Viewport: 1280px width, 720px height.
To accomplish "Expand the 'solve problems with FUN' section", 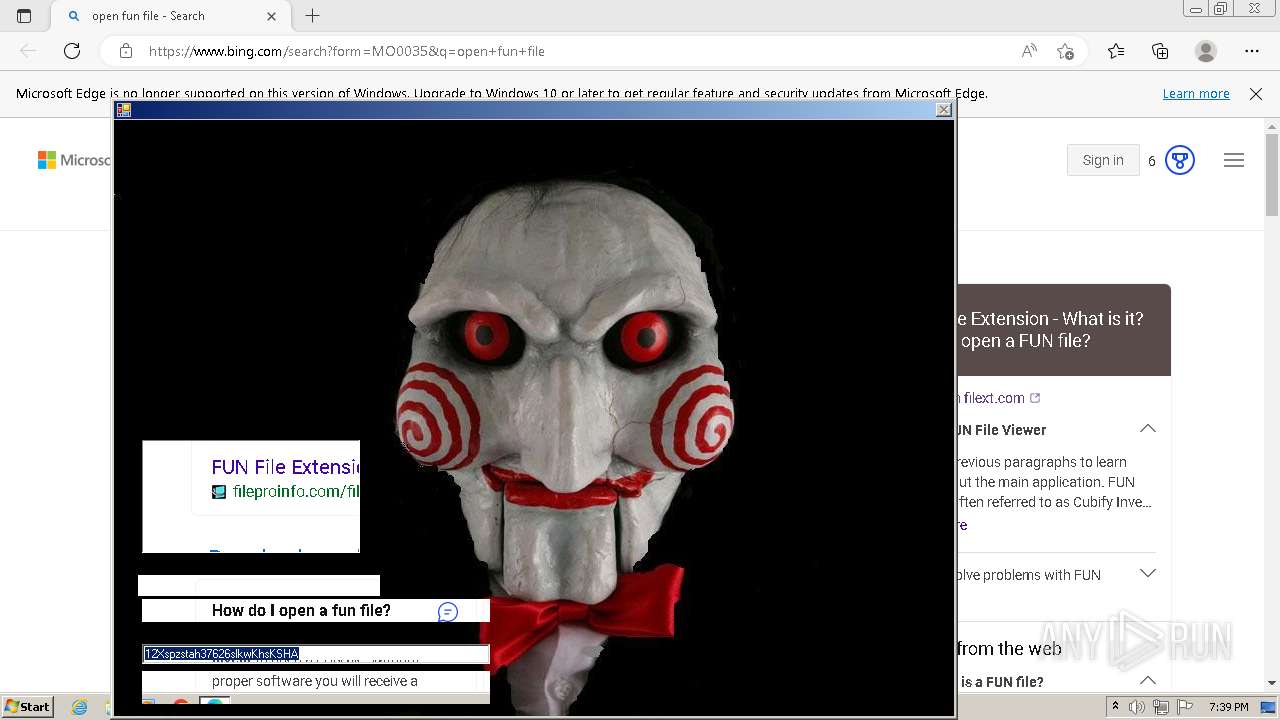I will 1148,574.
